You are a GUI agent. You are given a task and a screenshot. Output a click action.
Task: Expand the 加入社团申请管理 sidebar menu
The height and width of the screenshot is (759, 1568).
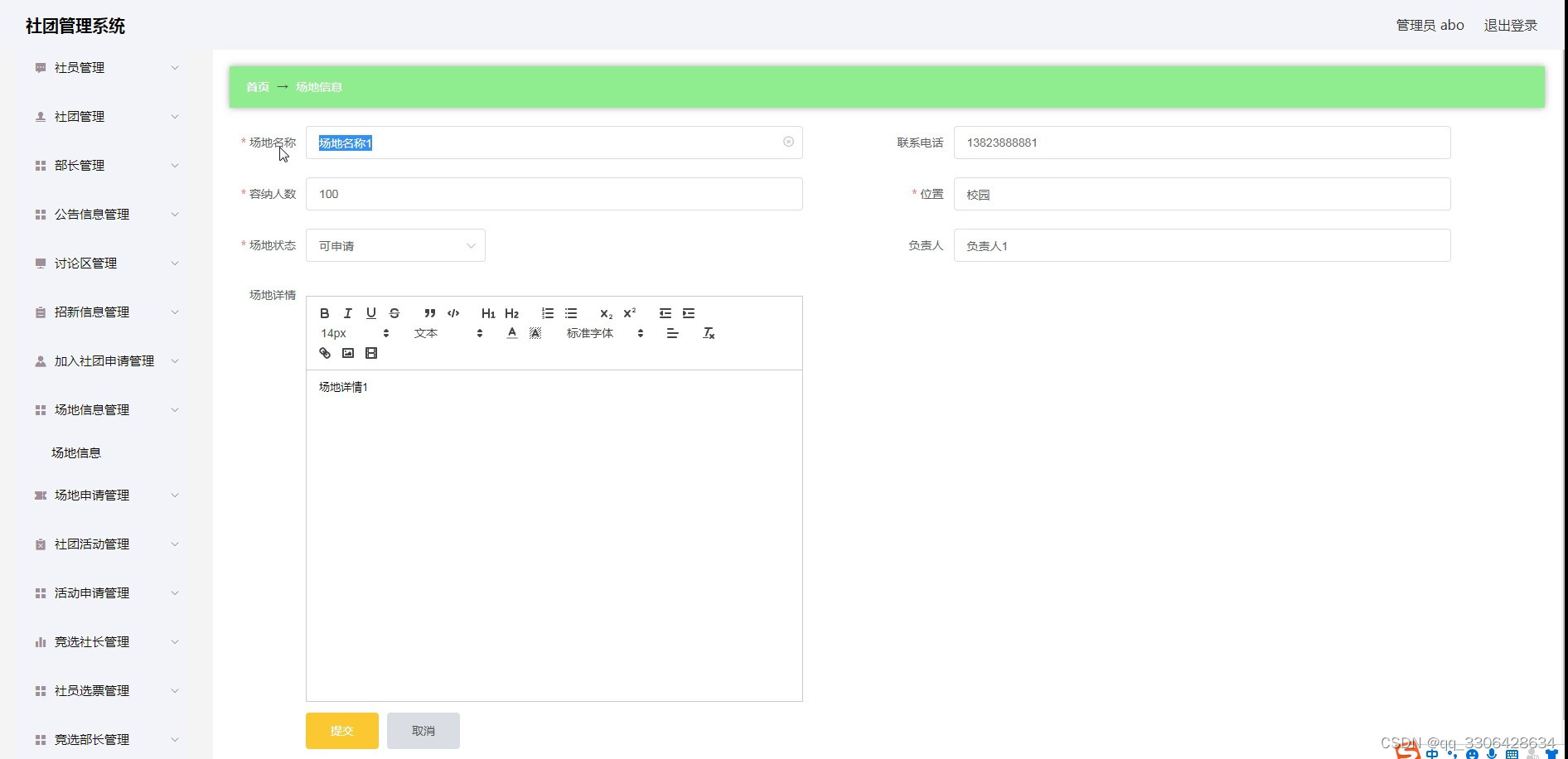(x=105, y=361)
